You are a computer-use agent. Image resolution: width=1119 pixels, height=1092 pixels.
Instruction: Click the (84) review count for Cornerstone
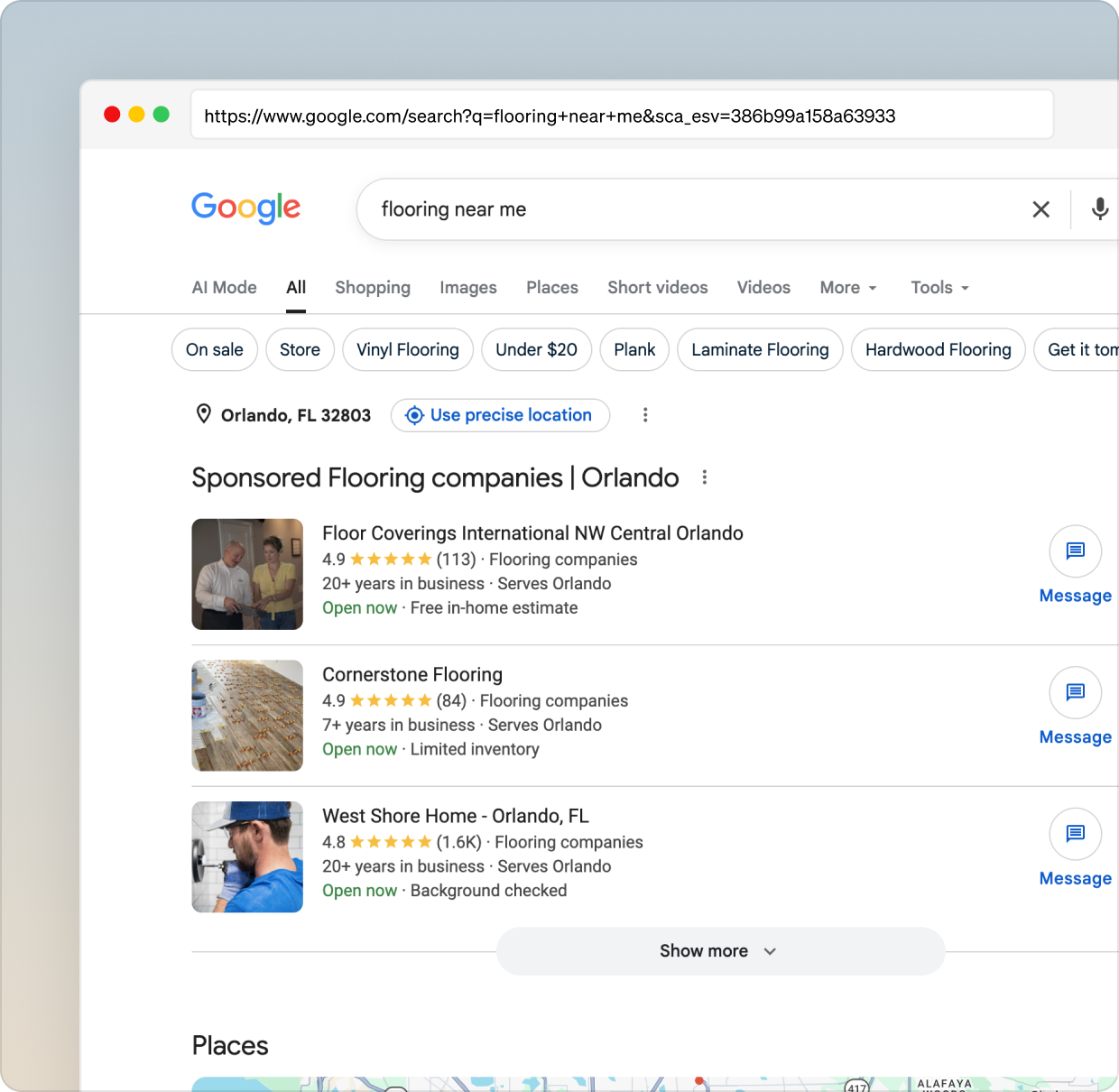click(x=451, y=701)
